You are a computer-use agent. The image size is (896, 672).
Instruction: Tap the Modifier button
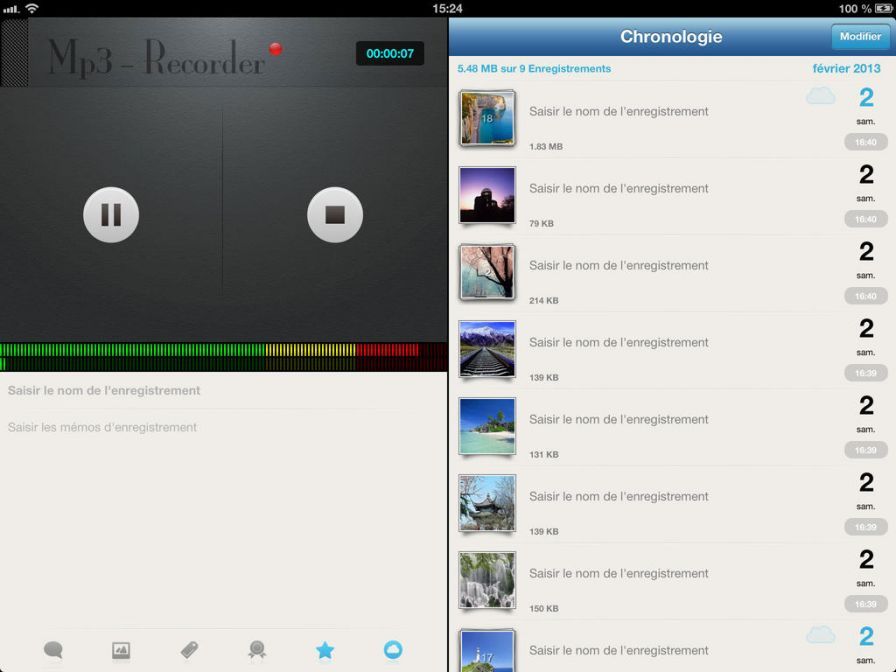[859, 36]
